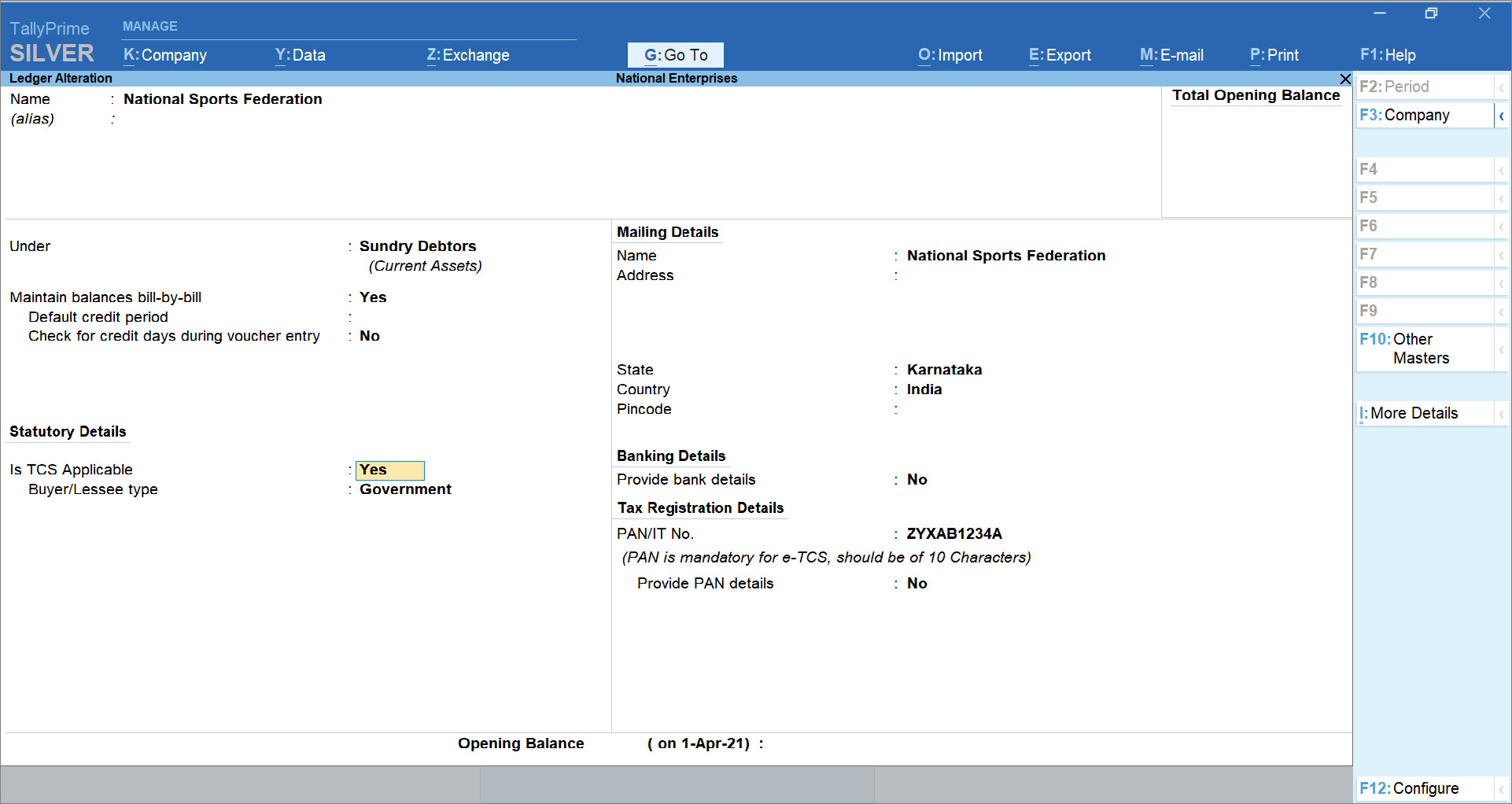Viewport: 1512px width, 804px height.
Task: Open the O: Import menu
Action: coord(950,55)
